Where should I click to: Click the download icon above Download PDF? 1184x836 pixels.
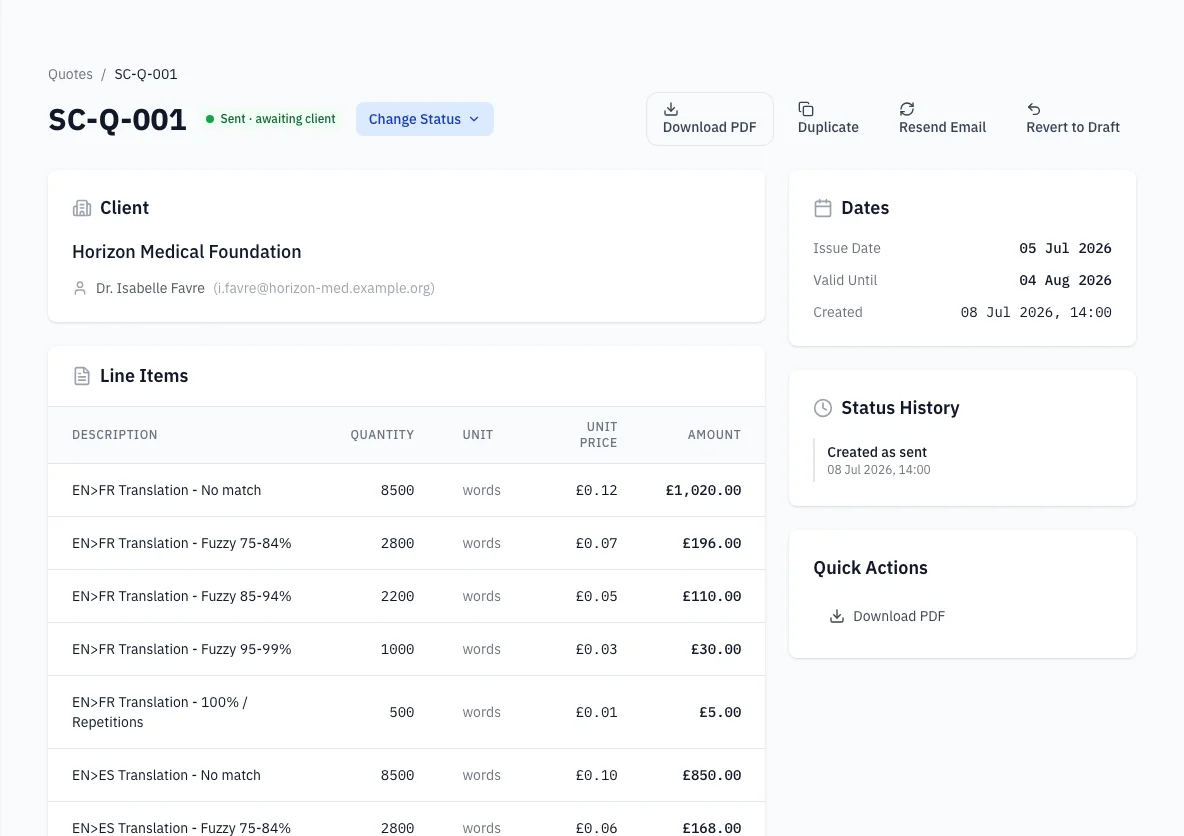coord(671,109)
